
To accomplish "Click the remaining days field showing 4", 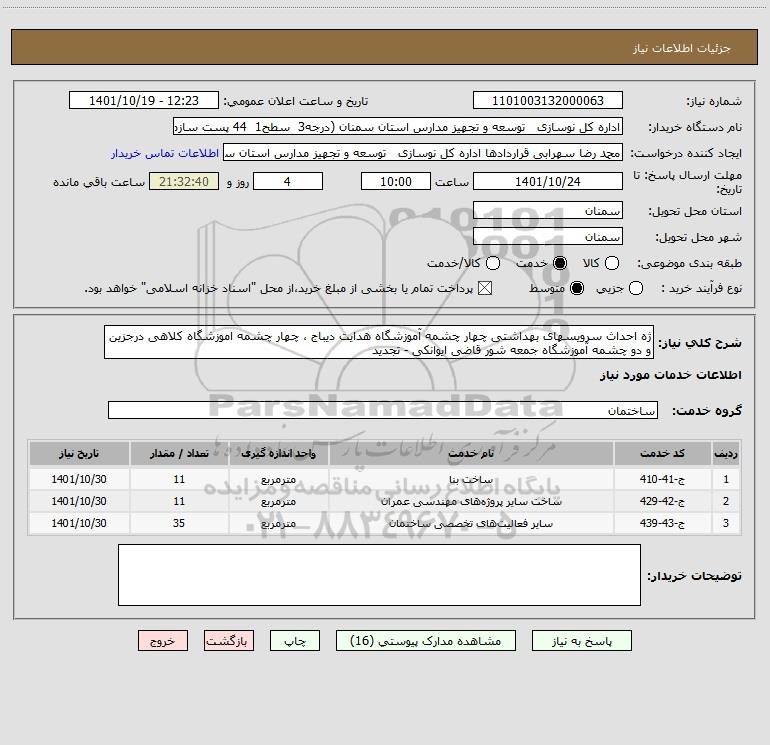I will coord(288,181).
